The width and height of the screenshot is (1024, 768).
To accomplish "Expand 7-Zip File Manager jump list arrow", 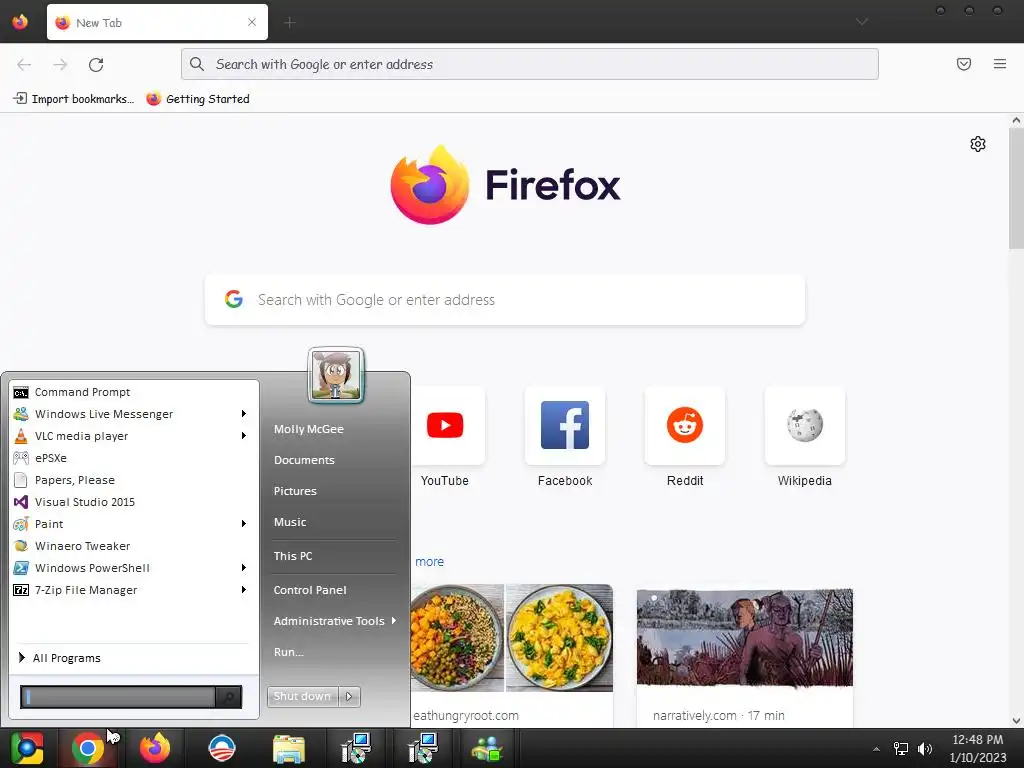I will click(244, 590).
